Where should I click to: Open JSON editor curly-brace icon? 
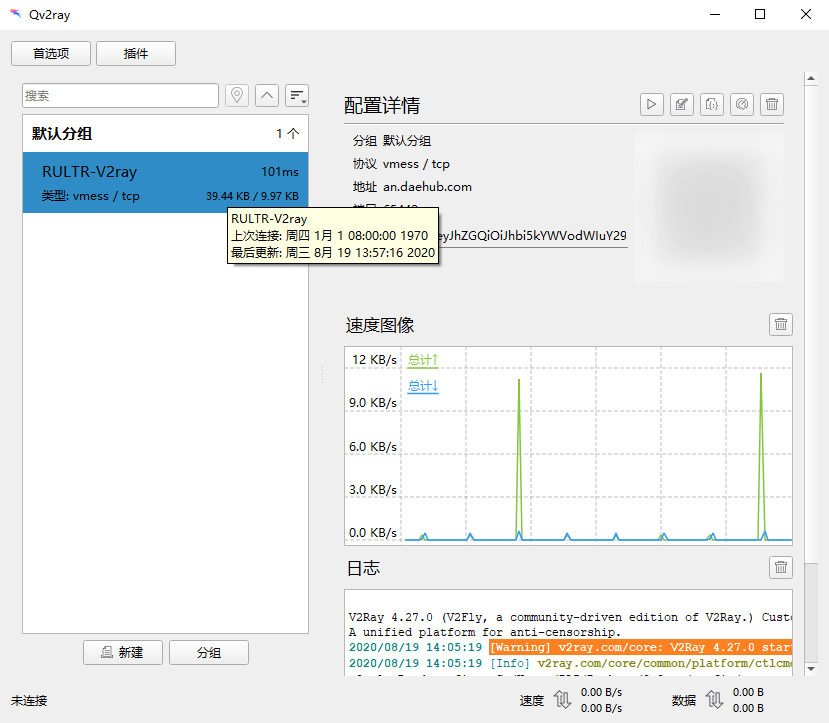(x=712, y=104)
